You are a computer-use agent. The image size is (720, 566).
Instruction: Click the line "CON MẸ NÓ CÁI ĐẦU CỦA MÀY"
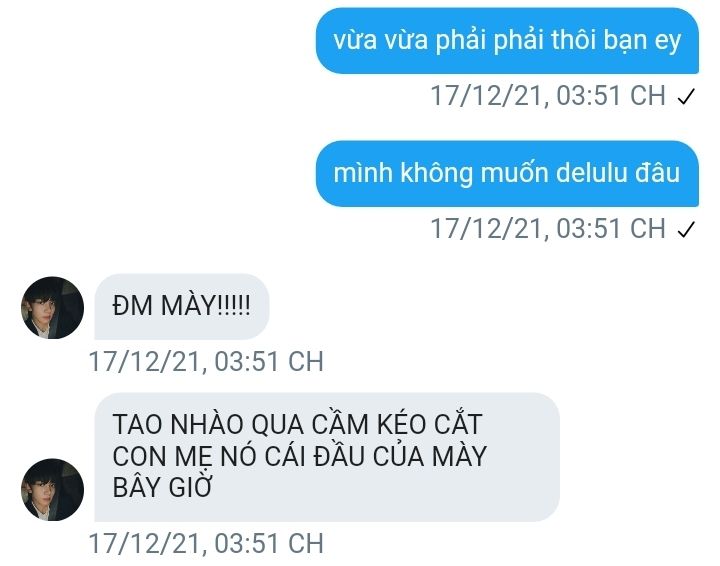[299, 456]
